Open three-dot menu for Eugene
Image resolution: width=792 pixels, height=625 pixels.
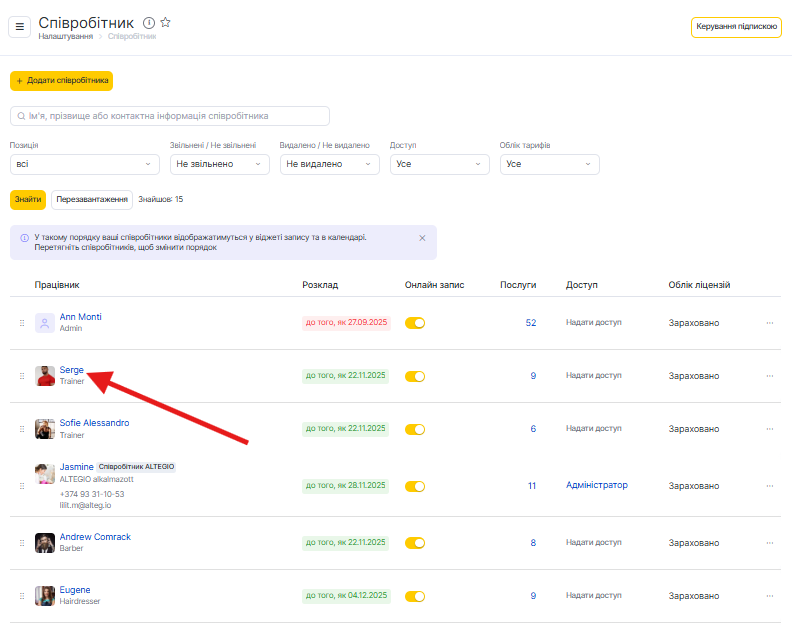tap(769, 596)
